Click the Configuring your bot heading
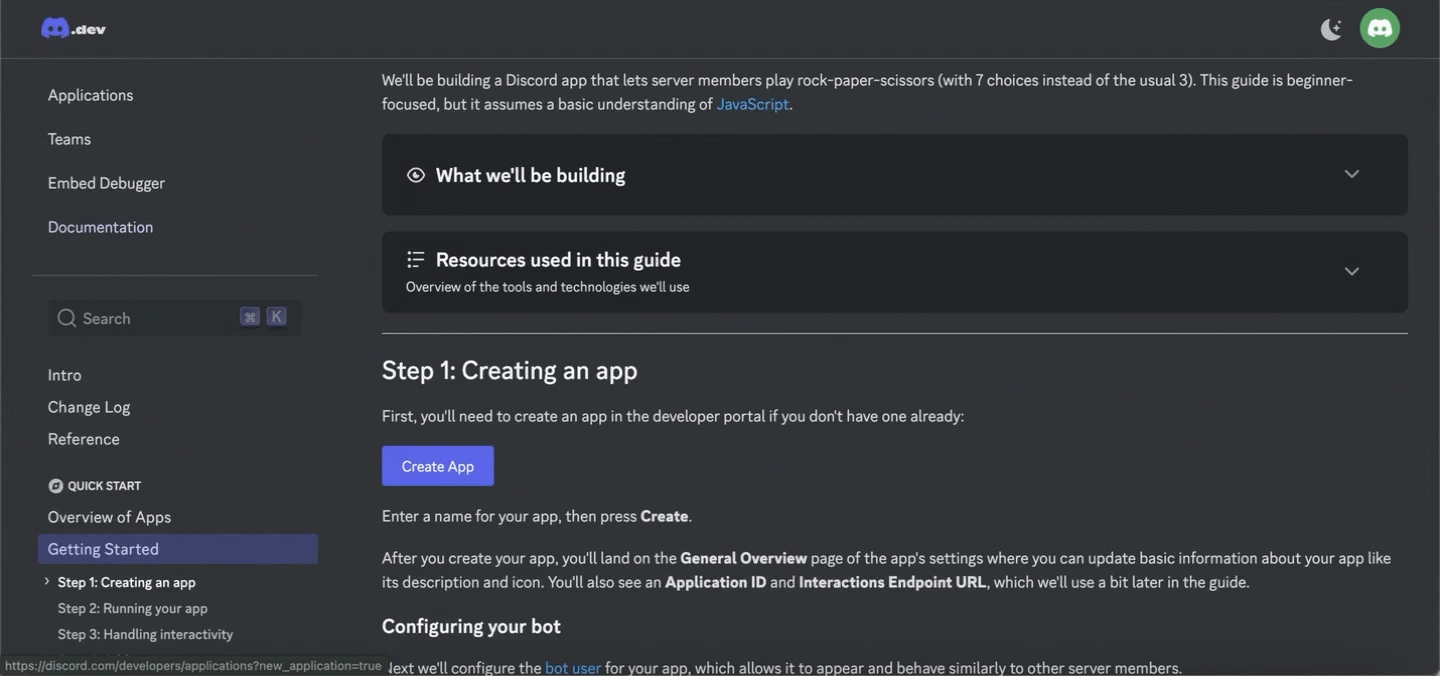Image resolution: width=1440 pixels, height=676 pixels. point(471,626)
